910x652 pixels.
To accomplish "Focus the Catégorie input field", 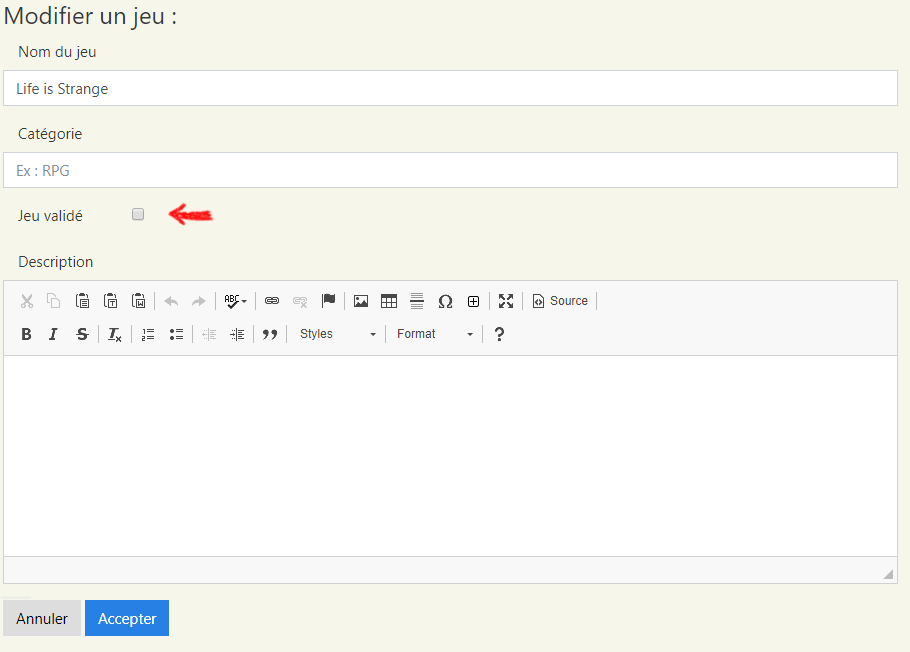I will (x=450, y=170).
